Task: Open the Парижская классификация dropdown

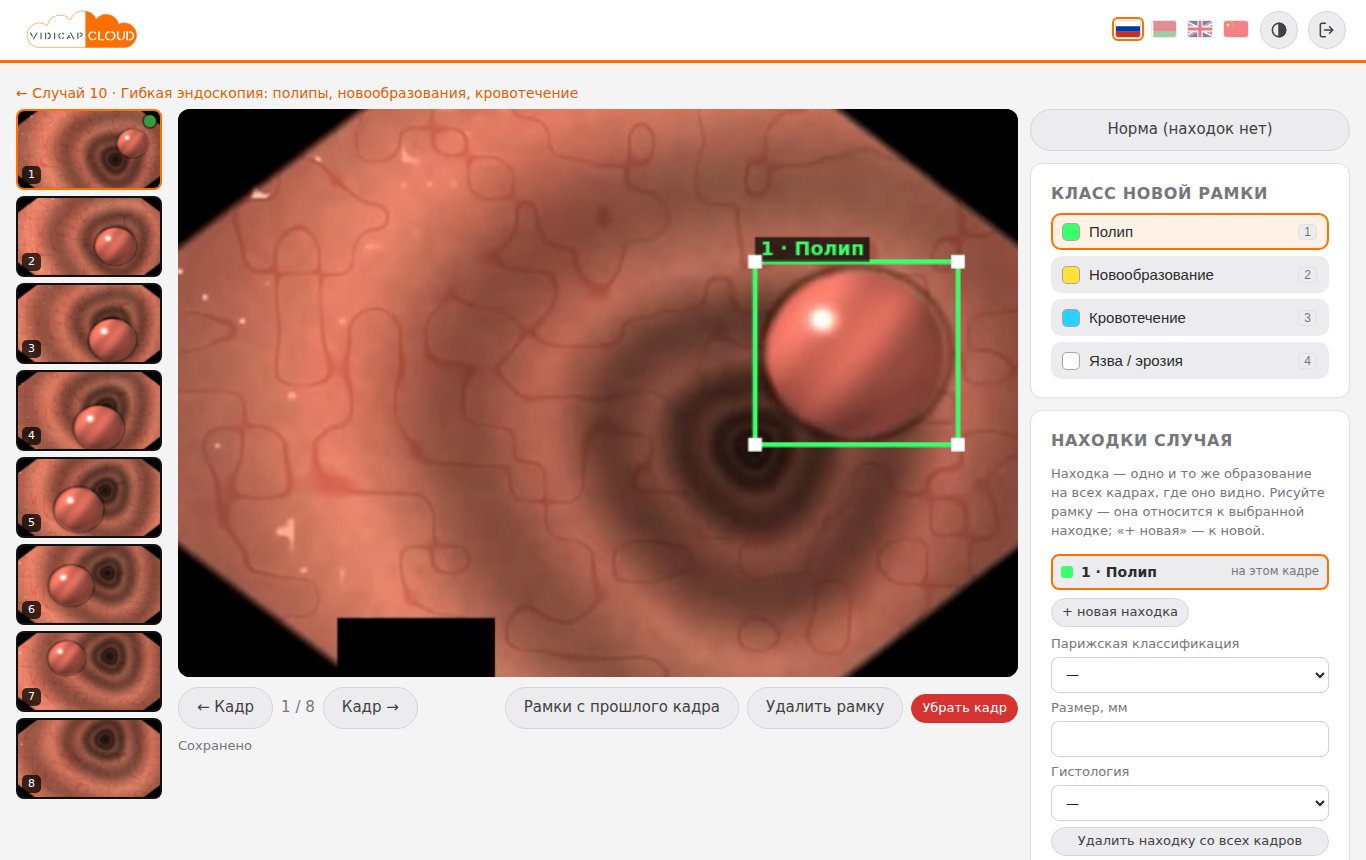Action: click(1190, 675)
